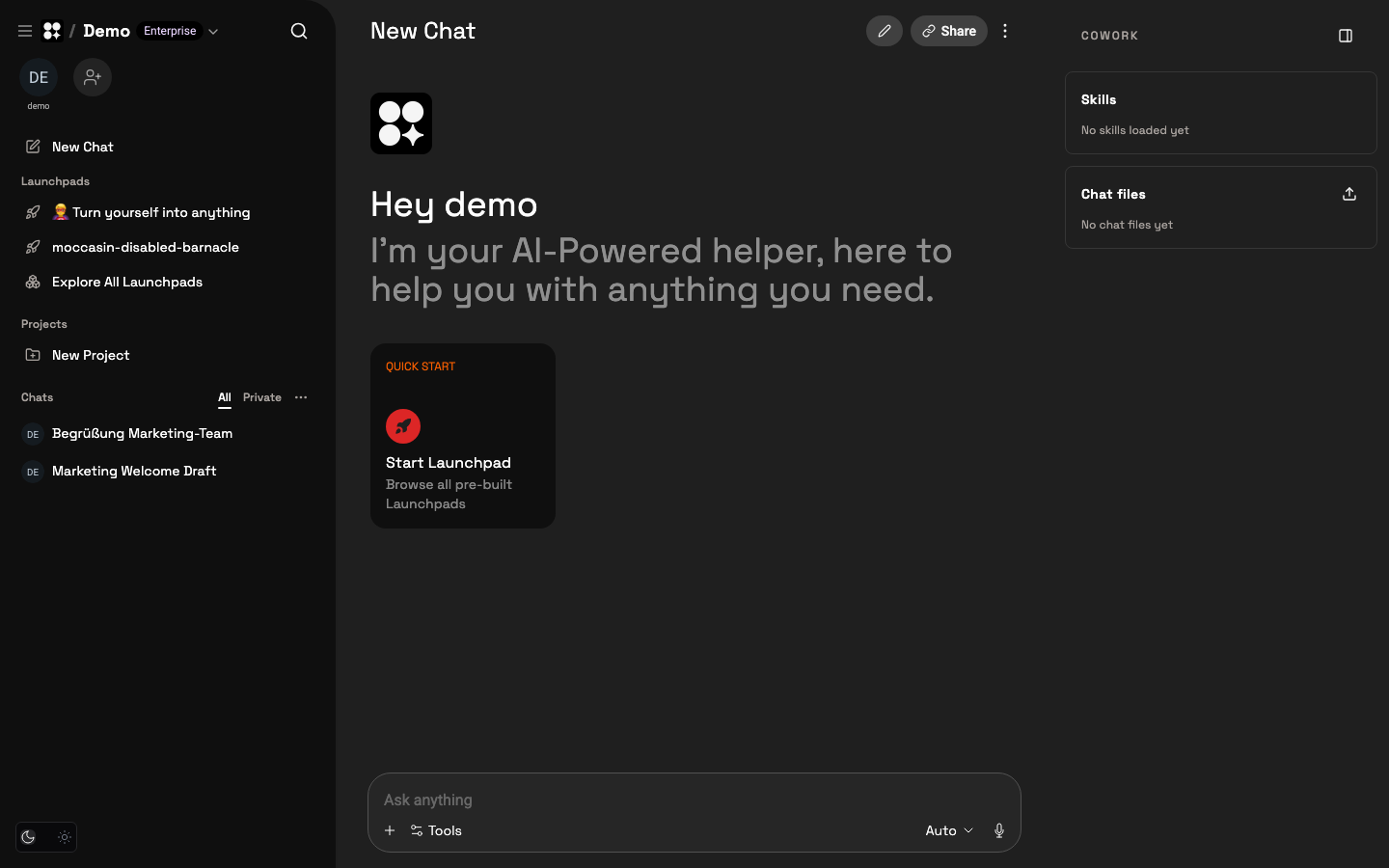This screenshot has height=868, width=1389.
Task: Click the New Chat compose icon
Action: pos(33,147)
